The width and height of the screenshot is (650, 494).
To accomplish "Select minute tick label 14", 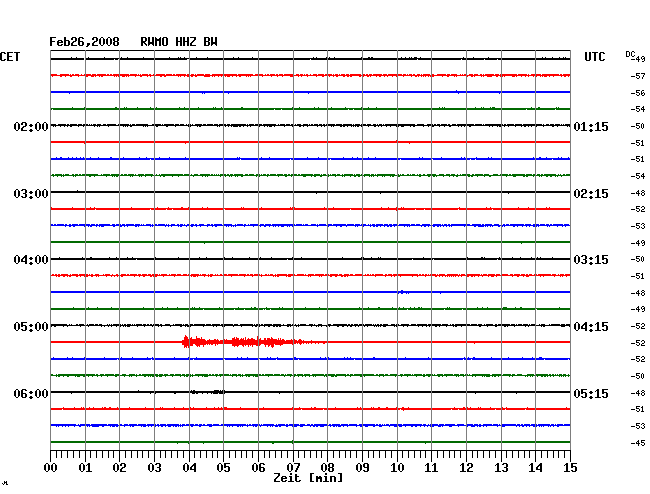I will coord(535,468).
